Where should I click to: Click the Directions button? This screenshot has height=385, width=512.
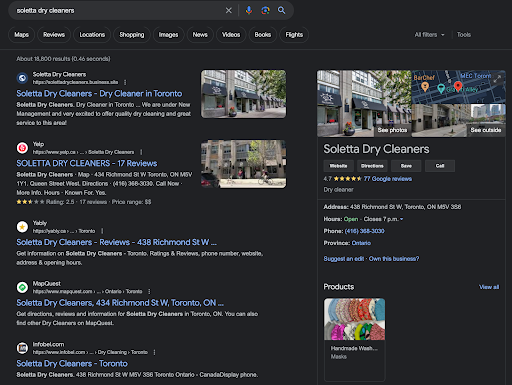(x=372, y=166)
